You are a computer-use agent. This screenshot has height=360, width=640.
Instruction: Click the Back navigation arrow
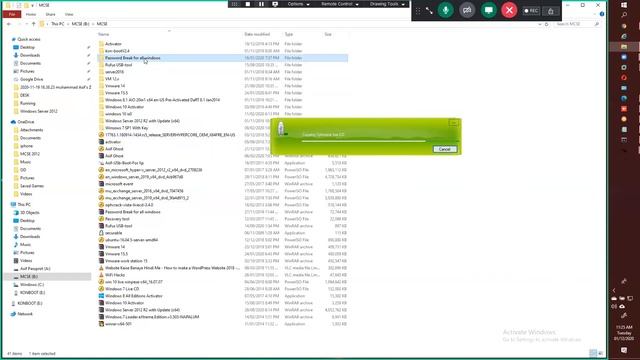coord(9,24)
